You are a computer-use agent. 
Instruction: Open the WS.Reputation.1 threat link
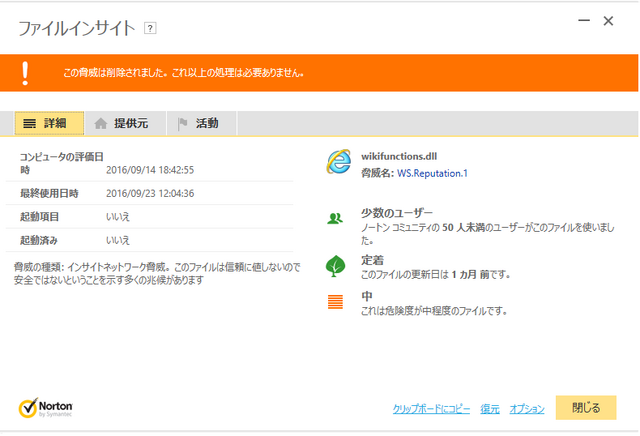tap(432, 173)
